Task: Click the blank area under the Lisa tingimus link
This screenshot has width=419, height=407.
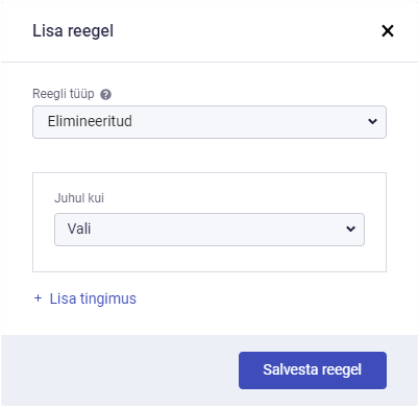Action: (209, 321)
